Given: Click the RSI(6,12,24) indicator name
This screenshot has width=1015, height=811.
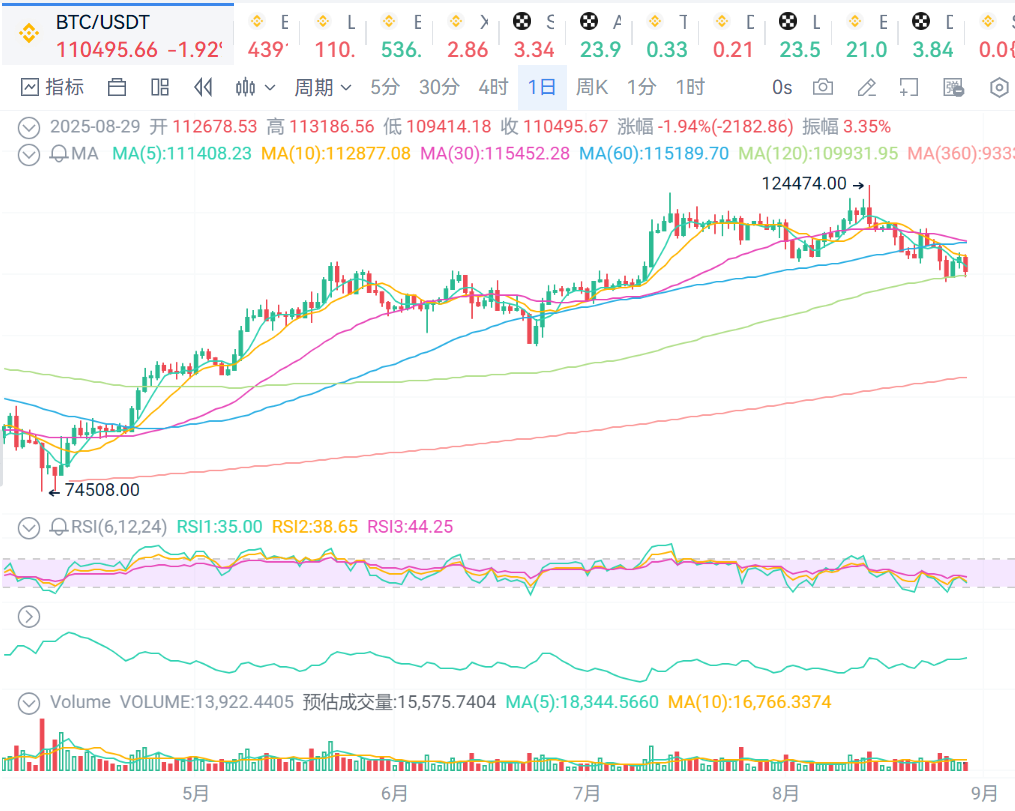Looking at the screenshot, I should point(119,527).
